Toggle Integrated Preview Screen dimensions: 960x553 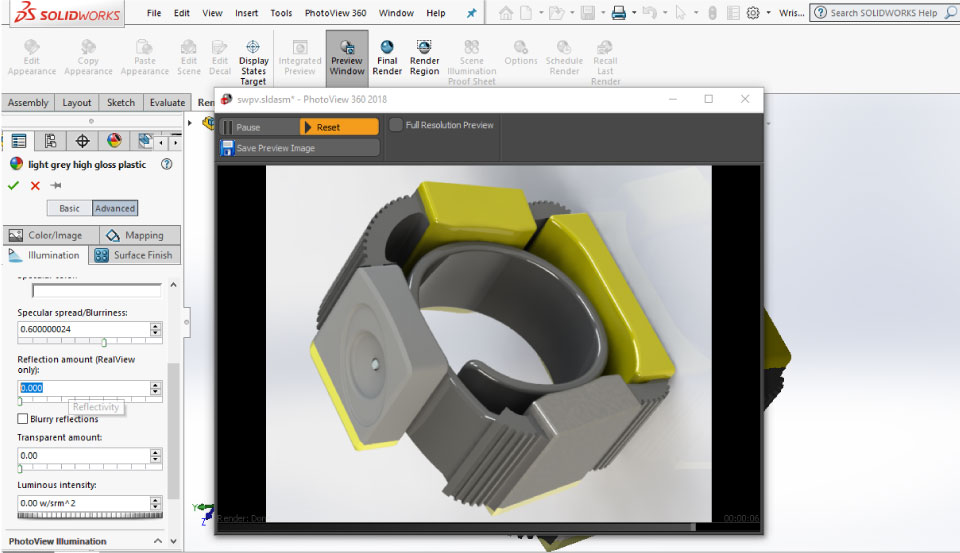(299, 57)
